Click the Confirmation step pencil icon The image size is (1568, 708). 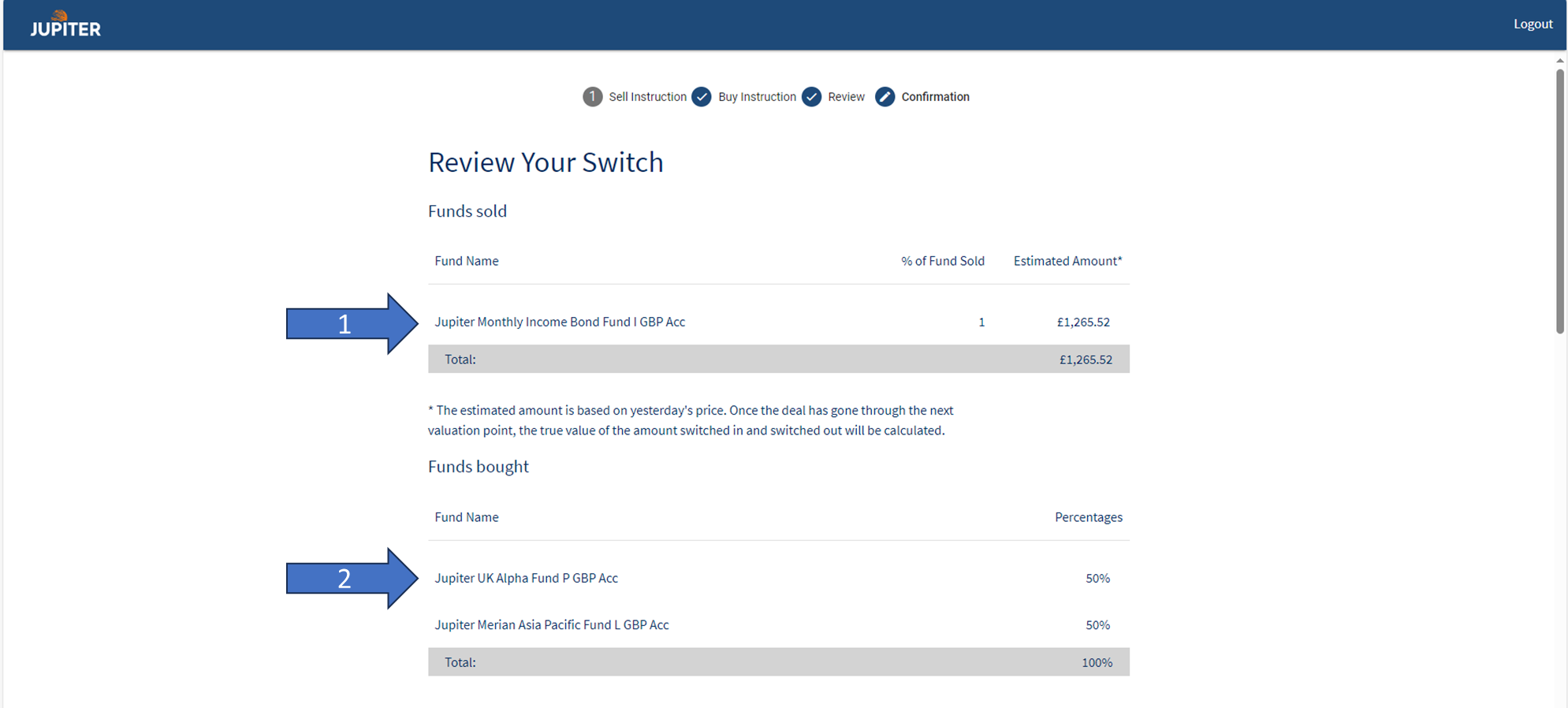(885, 97)
